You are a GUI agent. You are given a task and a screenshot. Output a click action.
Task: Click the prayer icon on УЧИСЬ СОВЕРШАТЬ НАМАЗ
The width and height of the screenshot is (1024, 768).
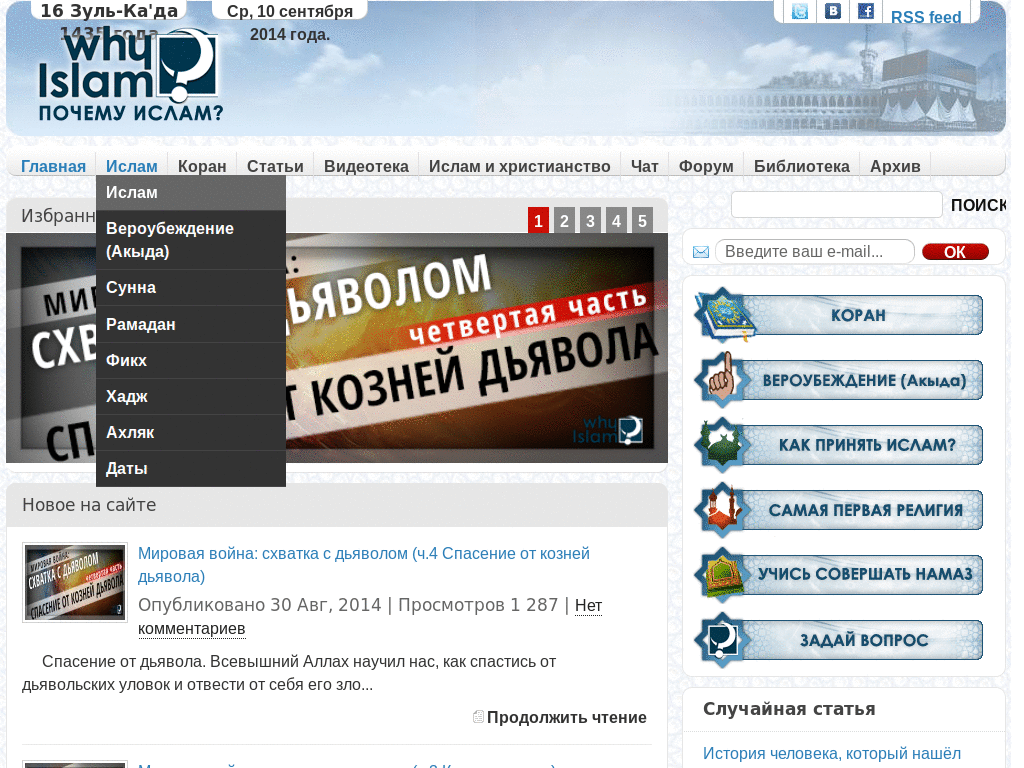723,574
